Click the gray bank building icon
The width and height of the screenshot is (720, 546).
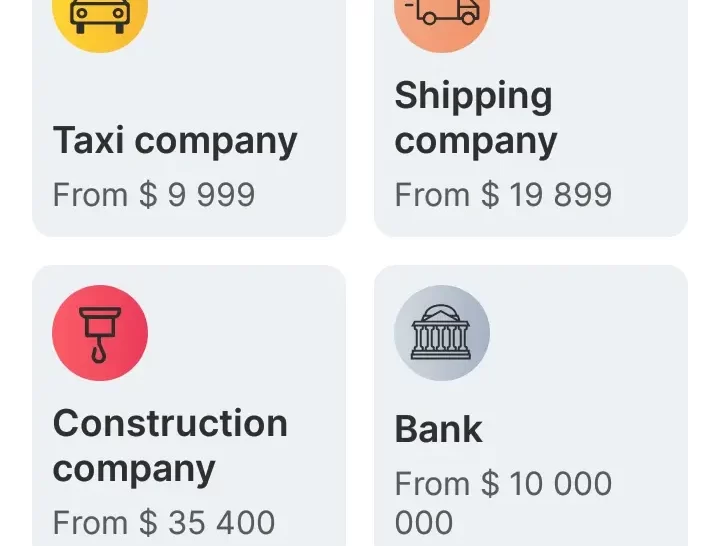tap(441, 333)
